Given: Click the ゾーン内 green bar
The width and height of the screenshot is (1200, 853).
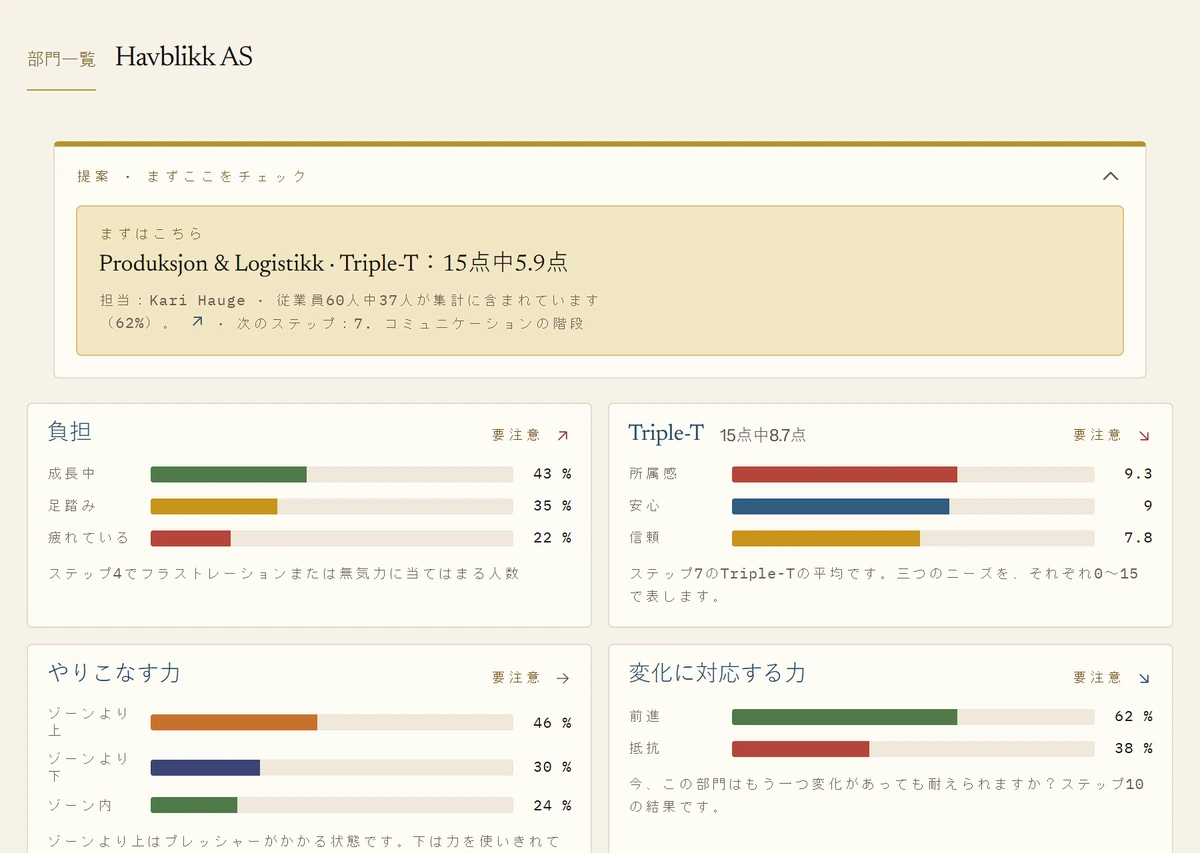Looking at the screenshot, I should click(x=194, y=805).
